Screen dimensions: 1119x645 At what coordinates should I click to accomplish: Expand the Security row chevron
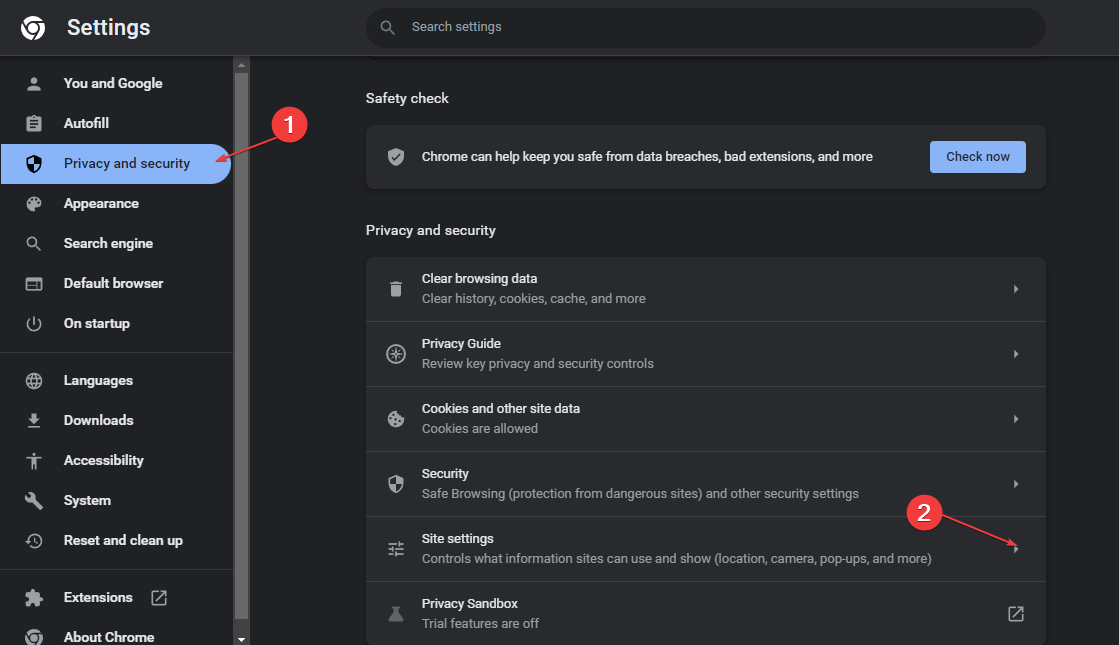click(x=1016, y=484)
